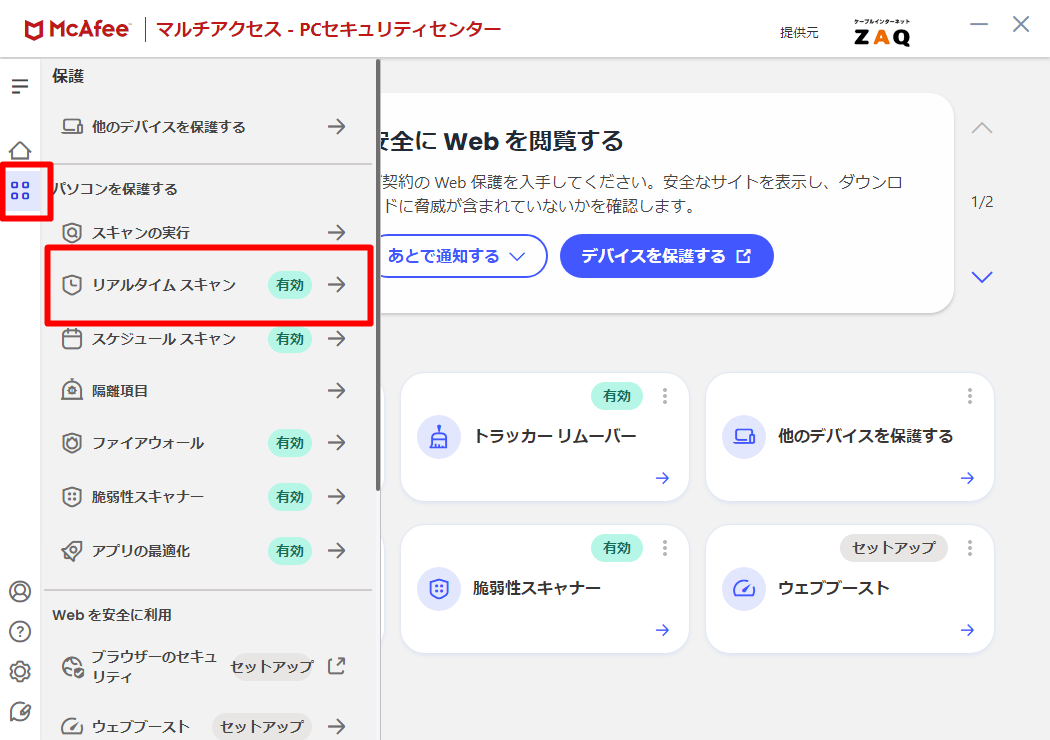This screenshot has height=740, width=1050.
Task: Click the gauge icon on ウェブブースト card
Action: tap(743, 589)
